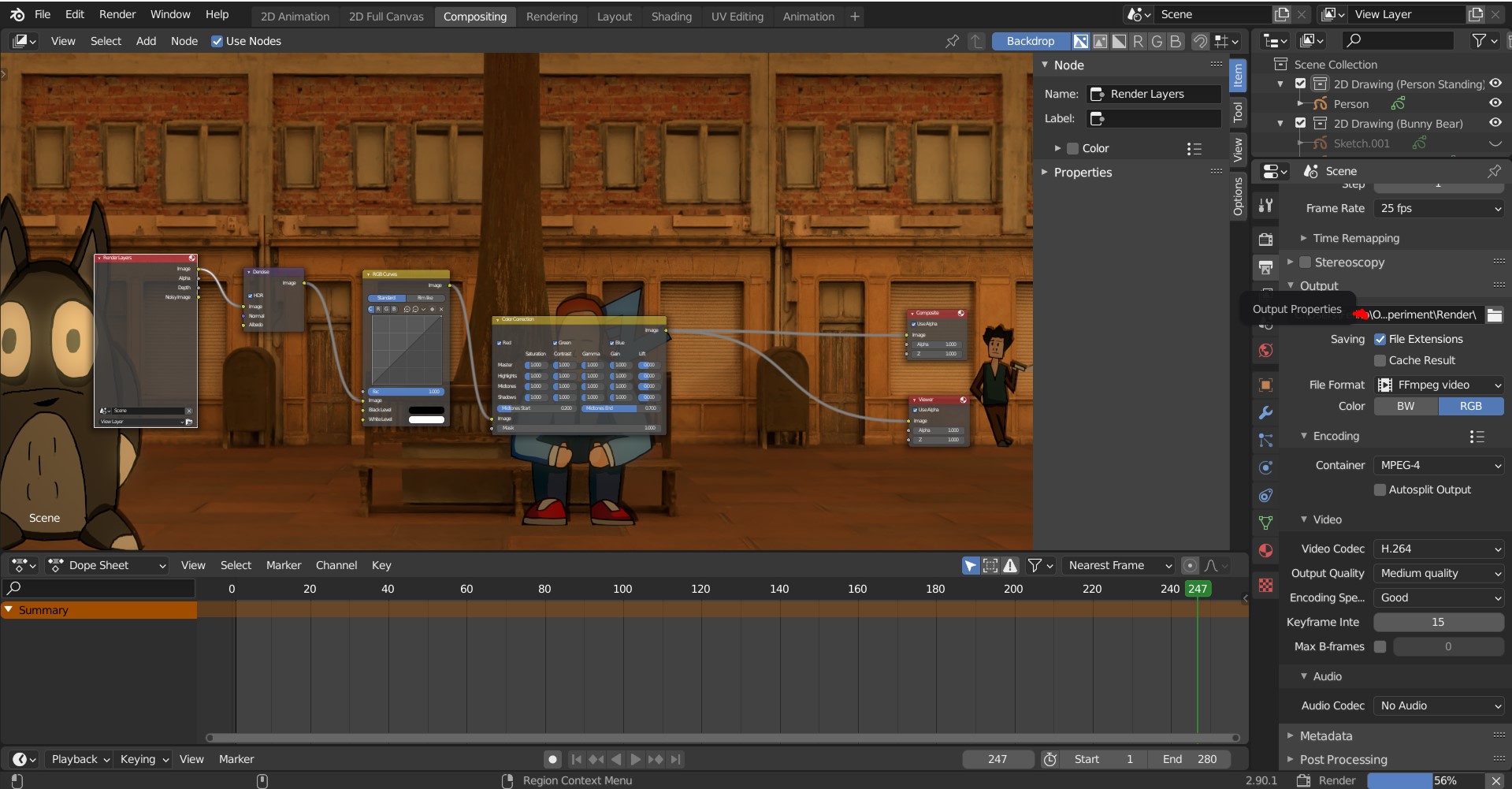Click the folder icon beside output path
The height and width of the screenshot is (789, 1512).
[1494, 314]
